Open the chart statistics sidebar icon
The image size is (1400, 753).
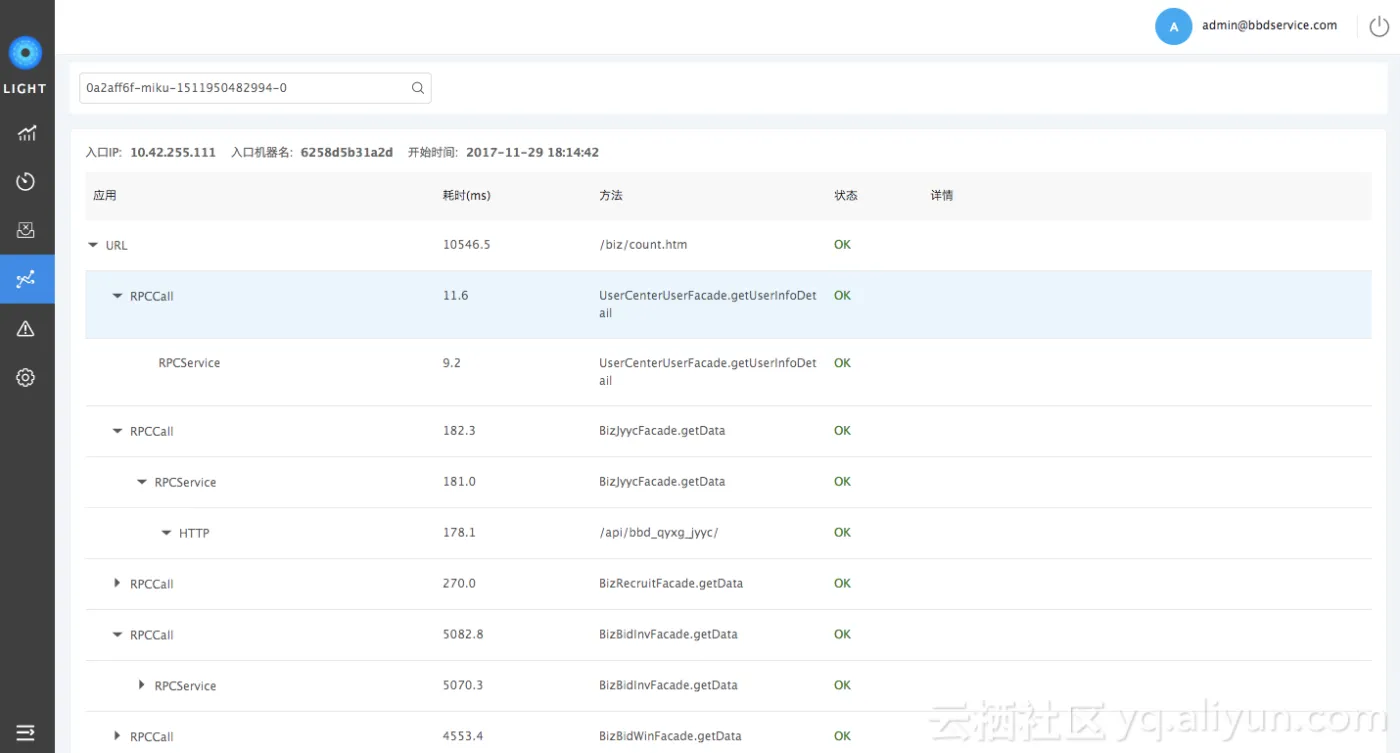pyautogui.click(x=26, y=133)
